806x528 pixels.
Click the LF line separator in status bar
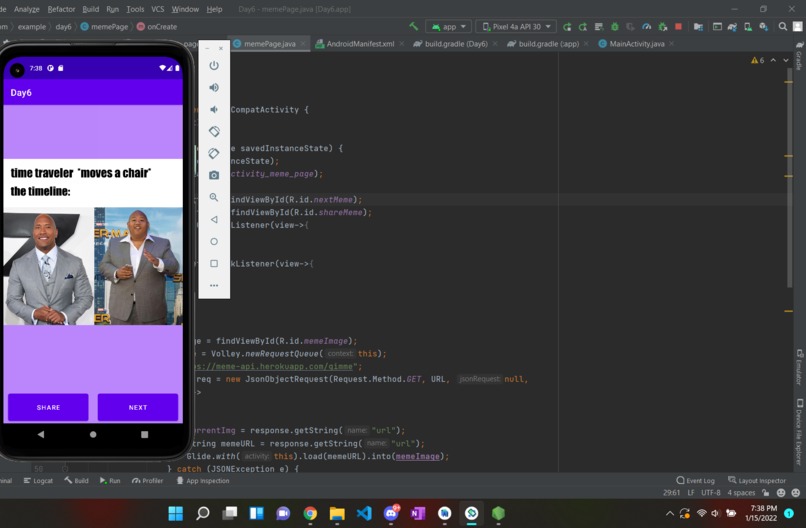(691, 493)
